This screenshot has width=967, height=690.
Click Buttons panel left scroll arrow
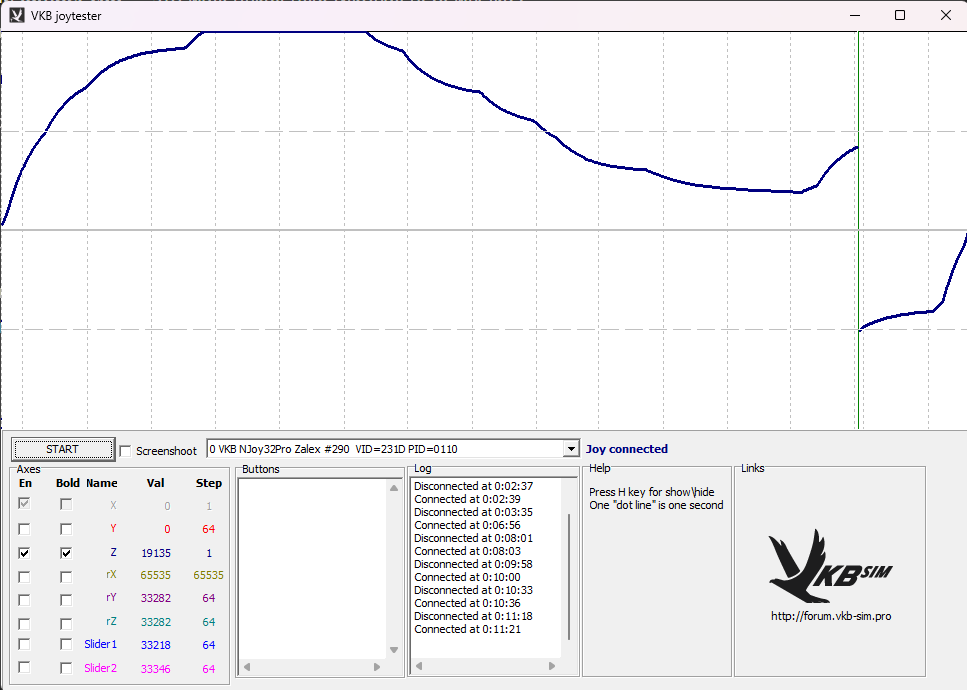point(247,667)
